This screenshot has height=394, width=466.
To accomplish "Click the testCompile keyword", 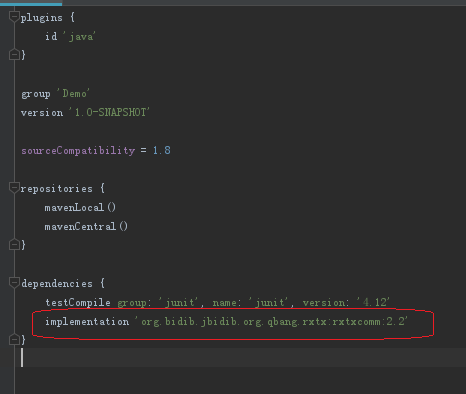I will pos(78,303).
